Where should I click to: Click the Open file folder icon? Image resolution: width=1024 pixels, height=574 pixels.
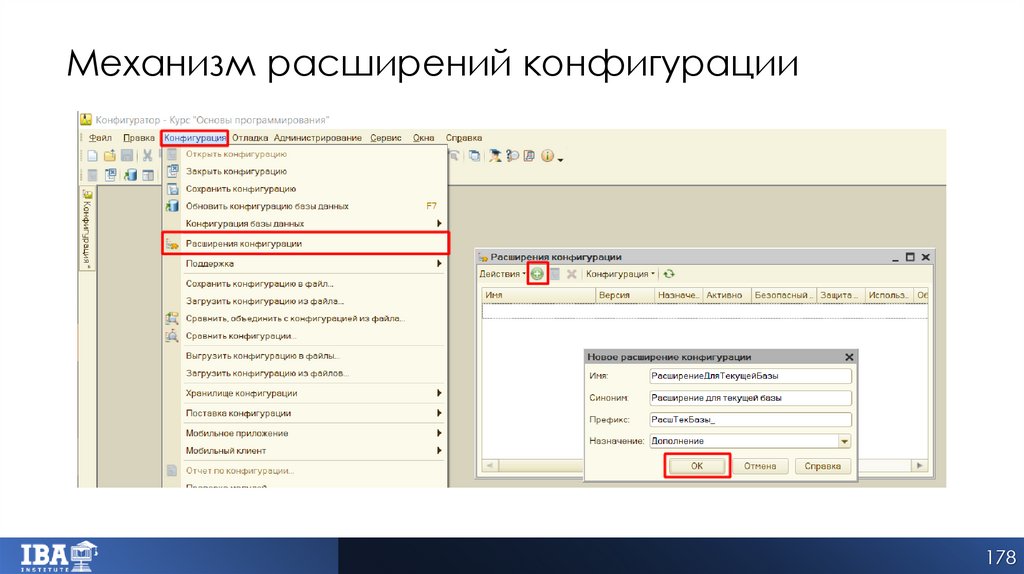click(110, 155)
